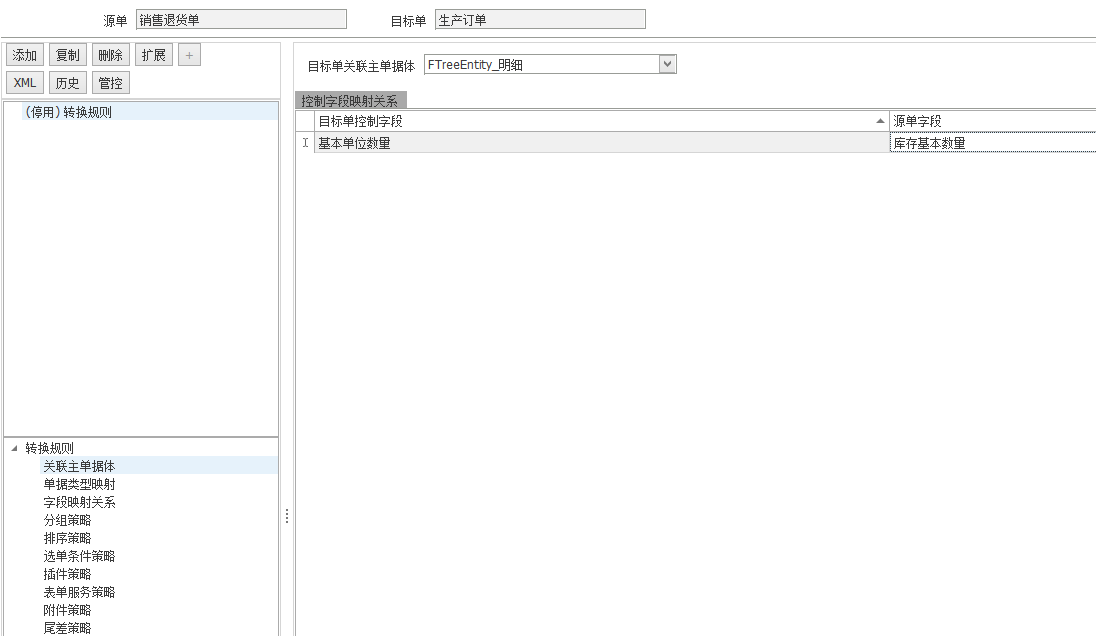The width and height of the screenshot is (1096, 636).
Task: Click the 管控 (Control) button
Action: point(111,83)
